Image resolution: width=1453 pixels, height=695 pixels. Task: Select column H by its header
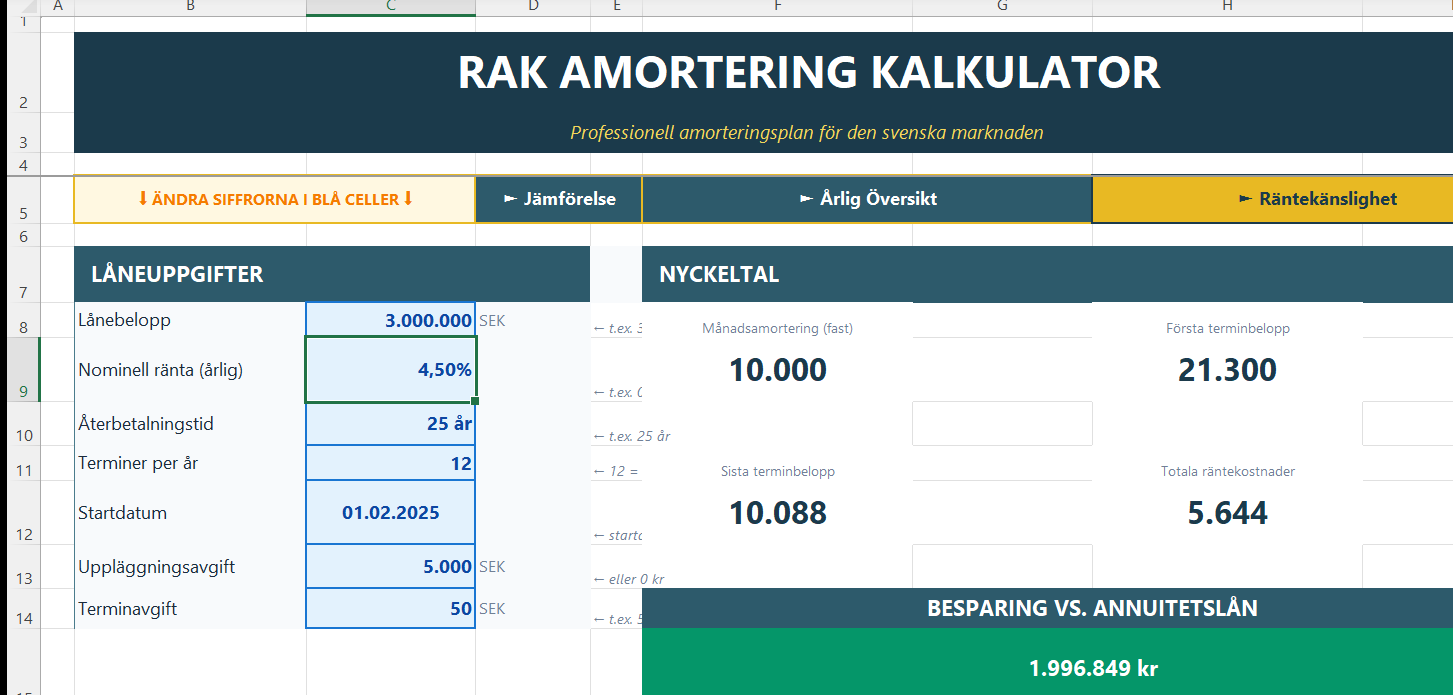click(x=1227, y=7)
